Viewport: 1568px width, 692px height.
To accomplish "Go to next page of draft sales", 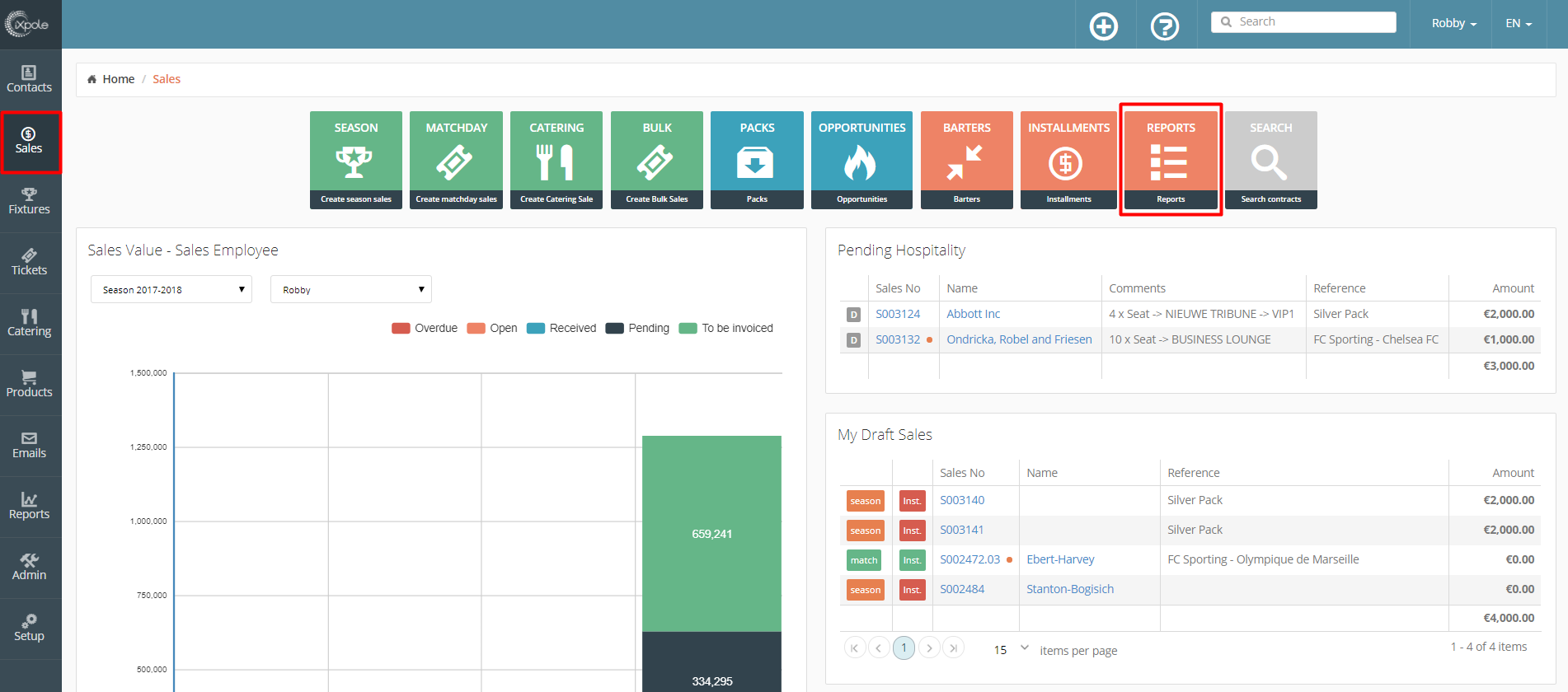I will pyautogui.click(x=929, y=648).
